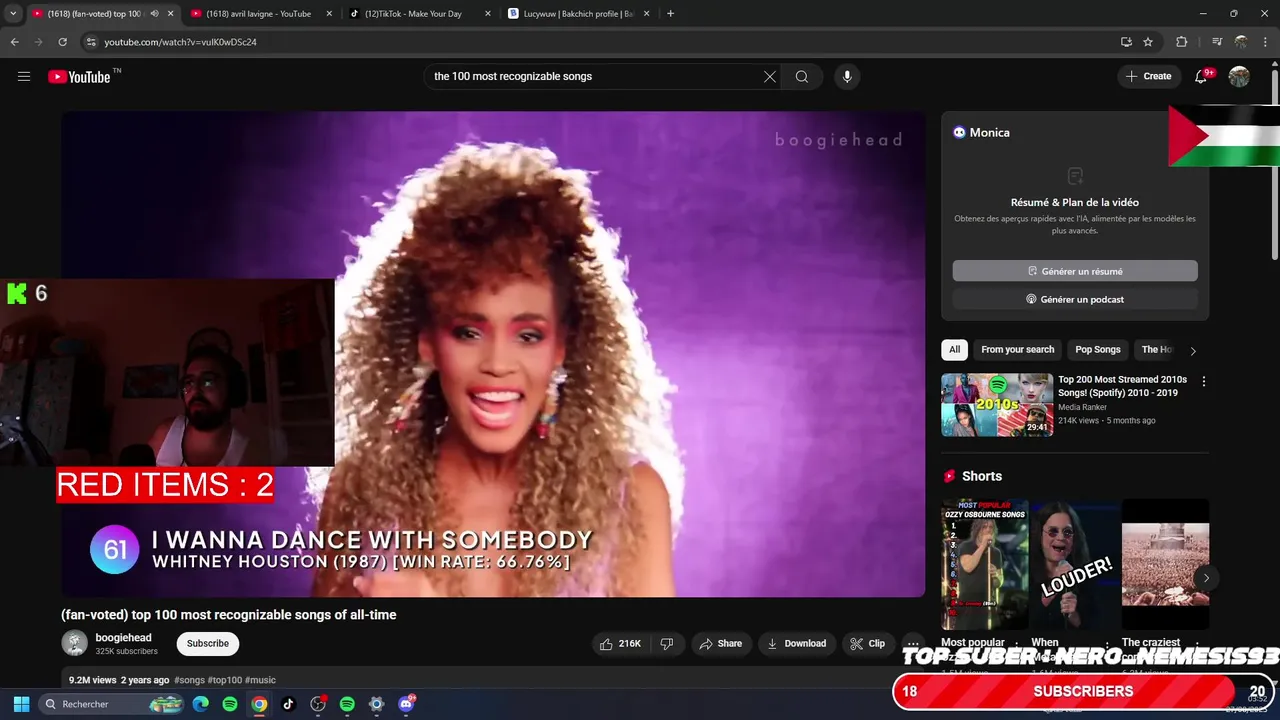Select the From your search chip

(x=1017, y=350)
